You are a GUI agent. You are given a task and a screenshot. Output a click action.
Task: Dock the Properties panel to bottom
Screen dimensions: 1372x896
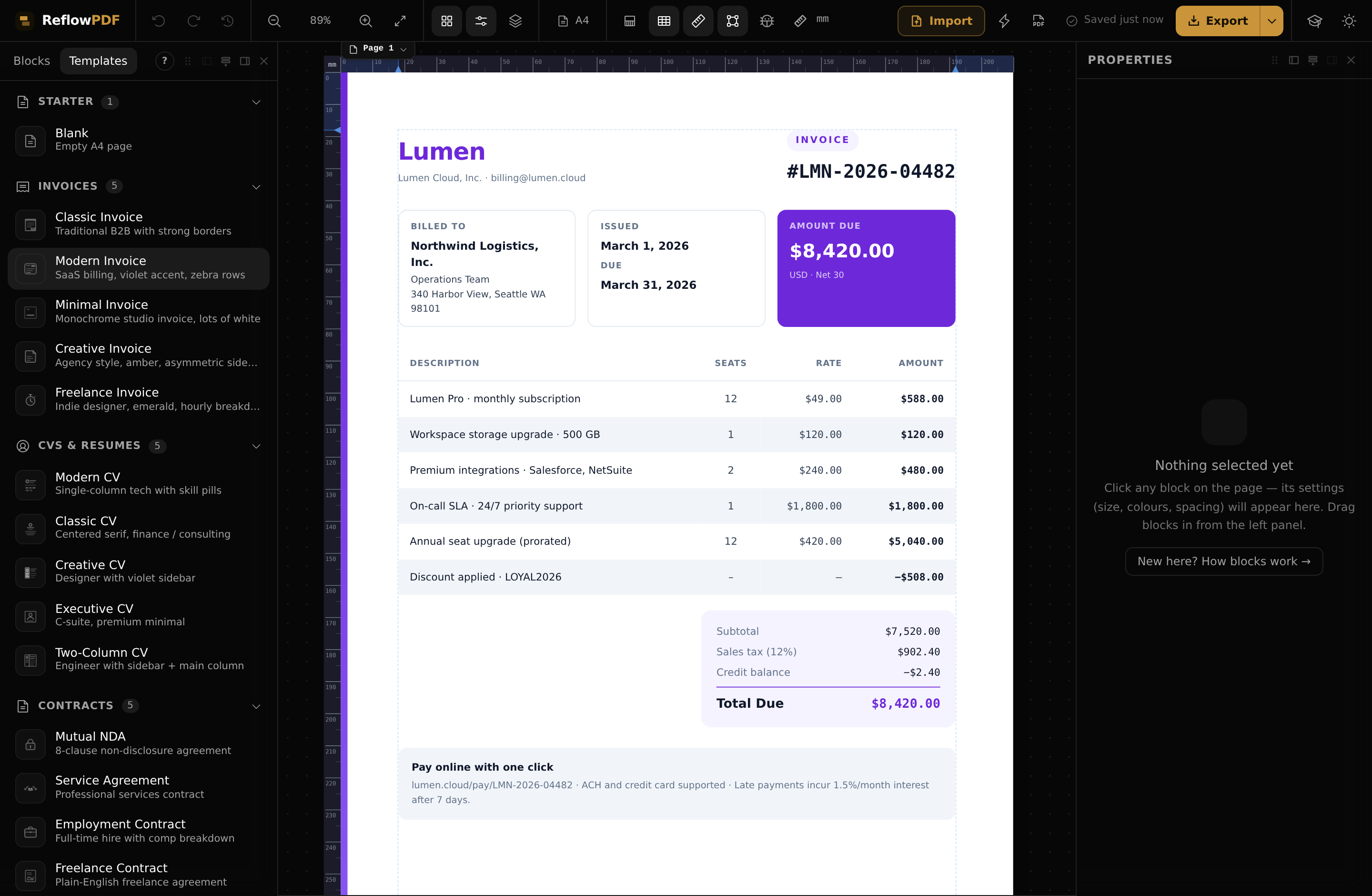(x=1312, y=60)
